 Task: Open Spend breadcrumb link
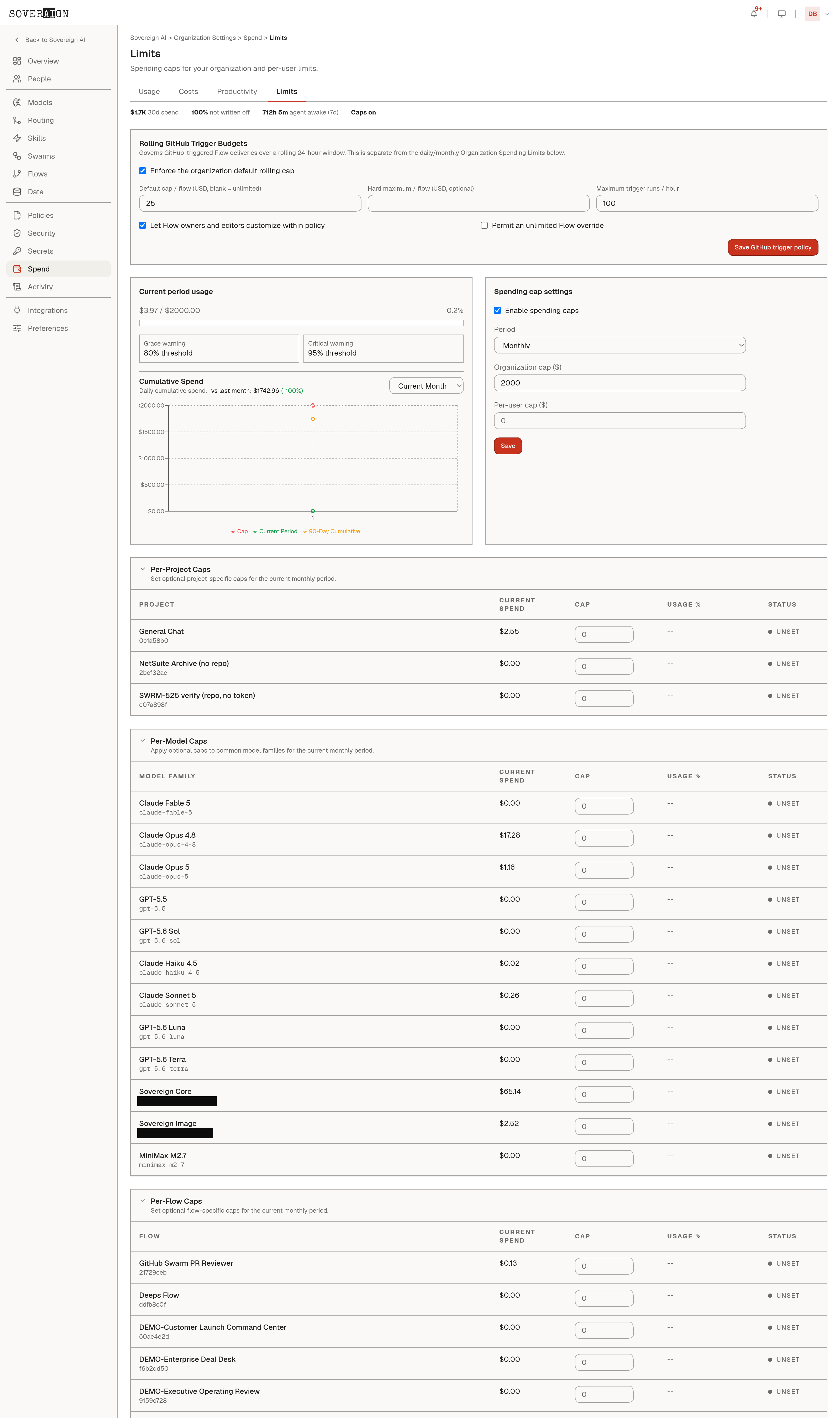click(x=253, y=38)
